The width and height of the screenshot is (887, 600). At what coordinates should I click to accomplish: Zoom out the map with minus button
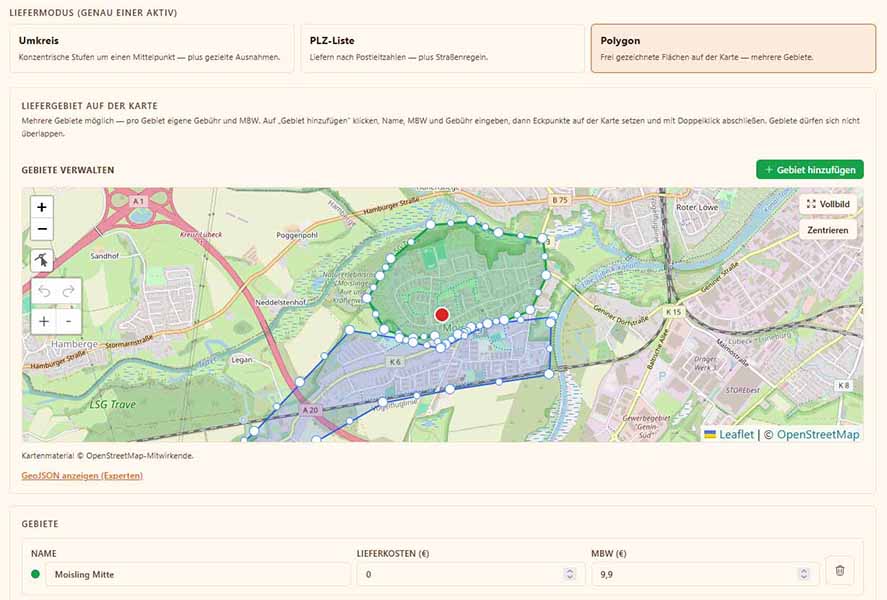click(x=42, y=229)
